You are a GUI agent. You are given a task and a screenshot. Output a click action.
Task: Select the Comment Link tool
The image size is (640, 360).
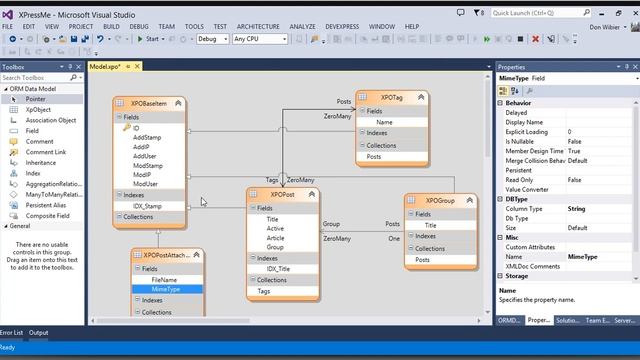point(45,152)
